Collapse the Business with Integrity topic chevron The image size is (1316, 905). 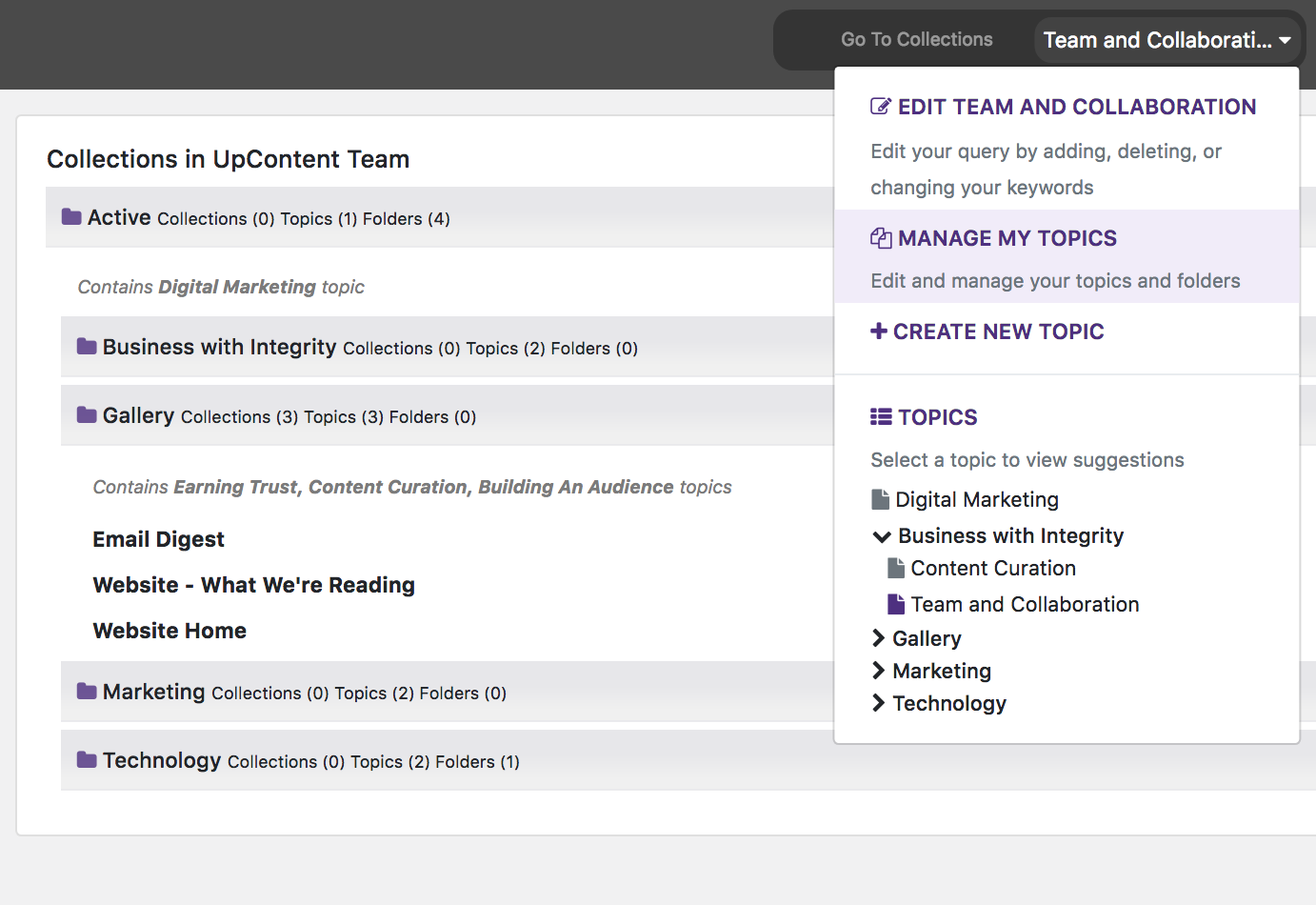coord(882,537)
